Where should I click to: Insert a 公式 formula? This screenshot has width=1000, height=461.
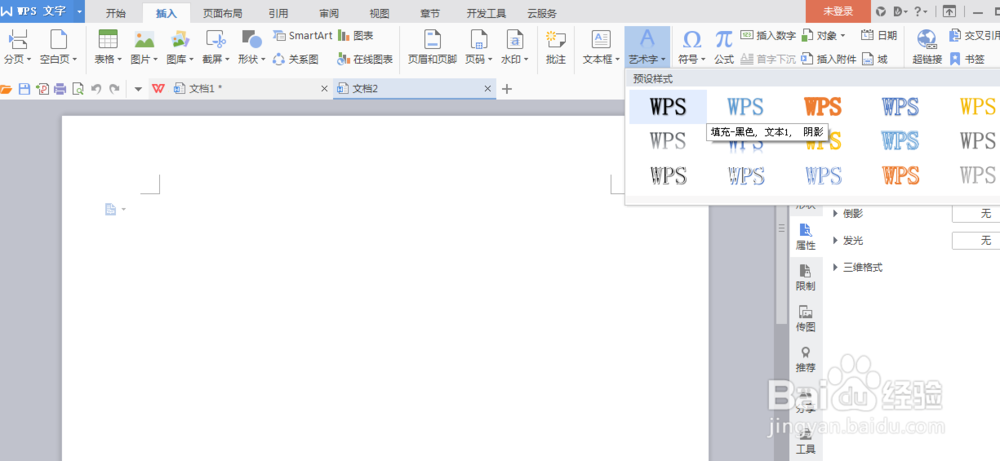[723, 47]
